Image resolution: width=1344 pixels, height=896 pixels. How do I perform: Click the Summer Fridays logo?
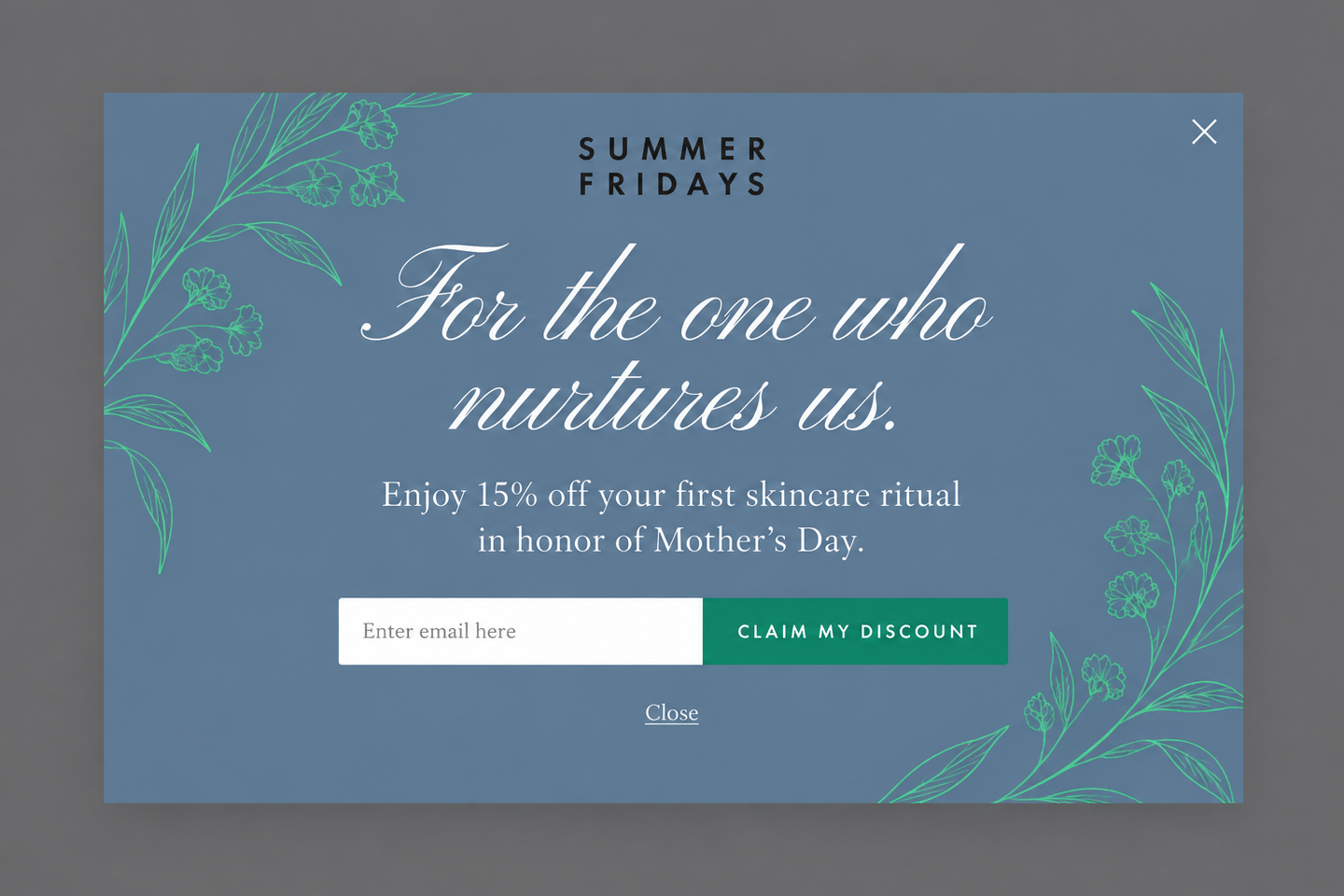(672, 166)
